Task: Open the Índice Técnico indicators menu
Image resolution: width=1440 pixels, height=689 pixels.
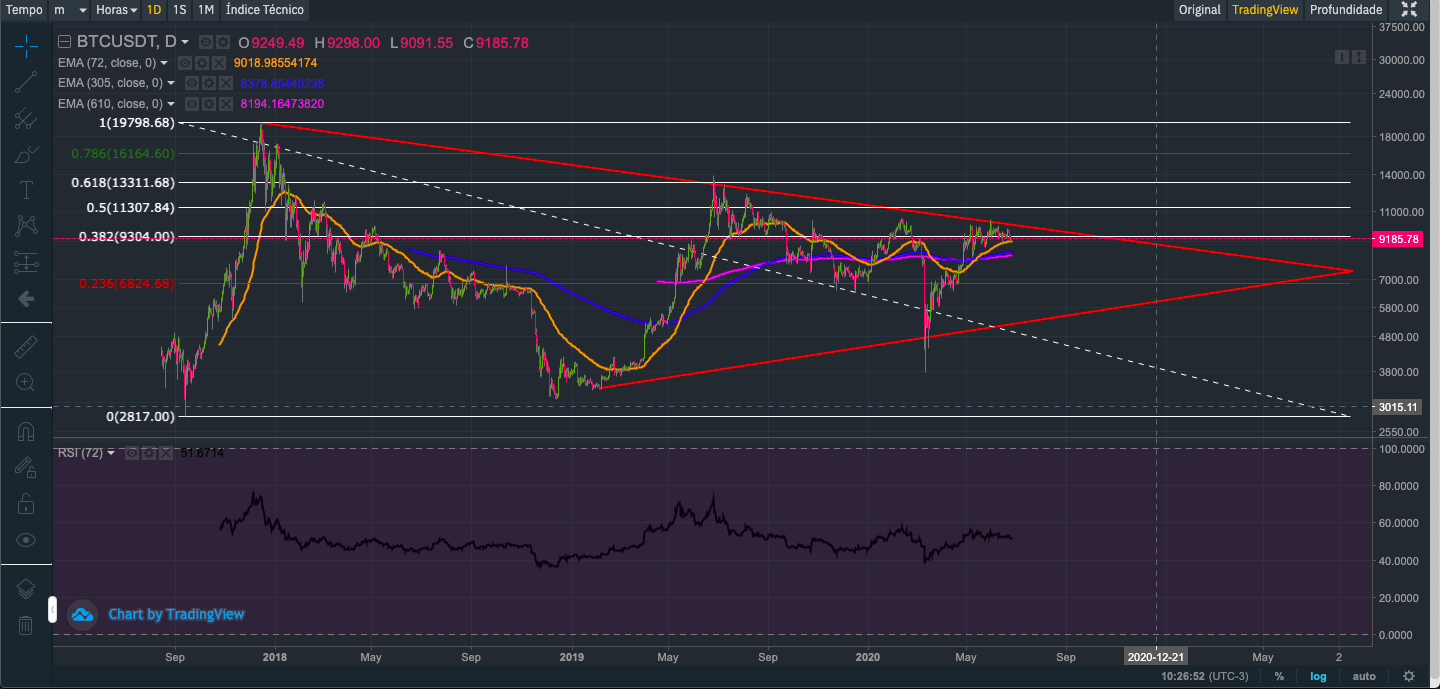Action: tap(263, 10)
